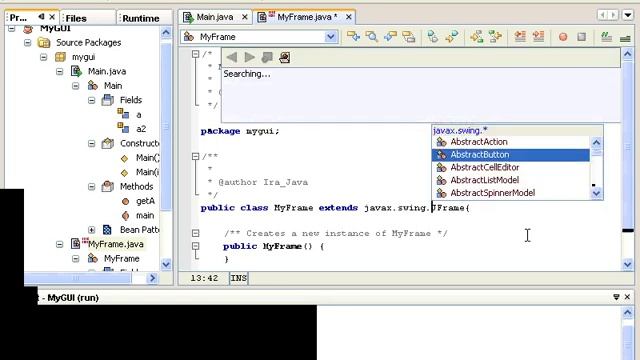Close the MyFrame.java editor tab
Image resolution: width=640 pixels, height=360 pixels.
pyautogui.click(x=349, y=17)
